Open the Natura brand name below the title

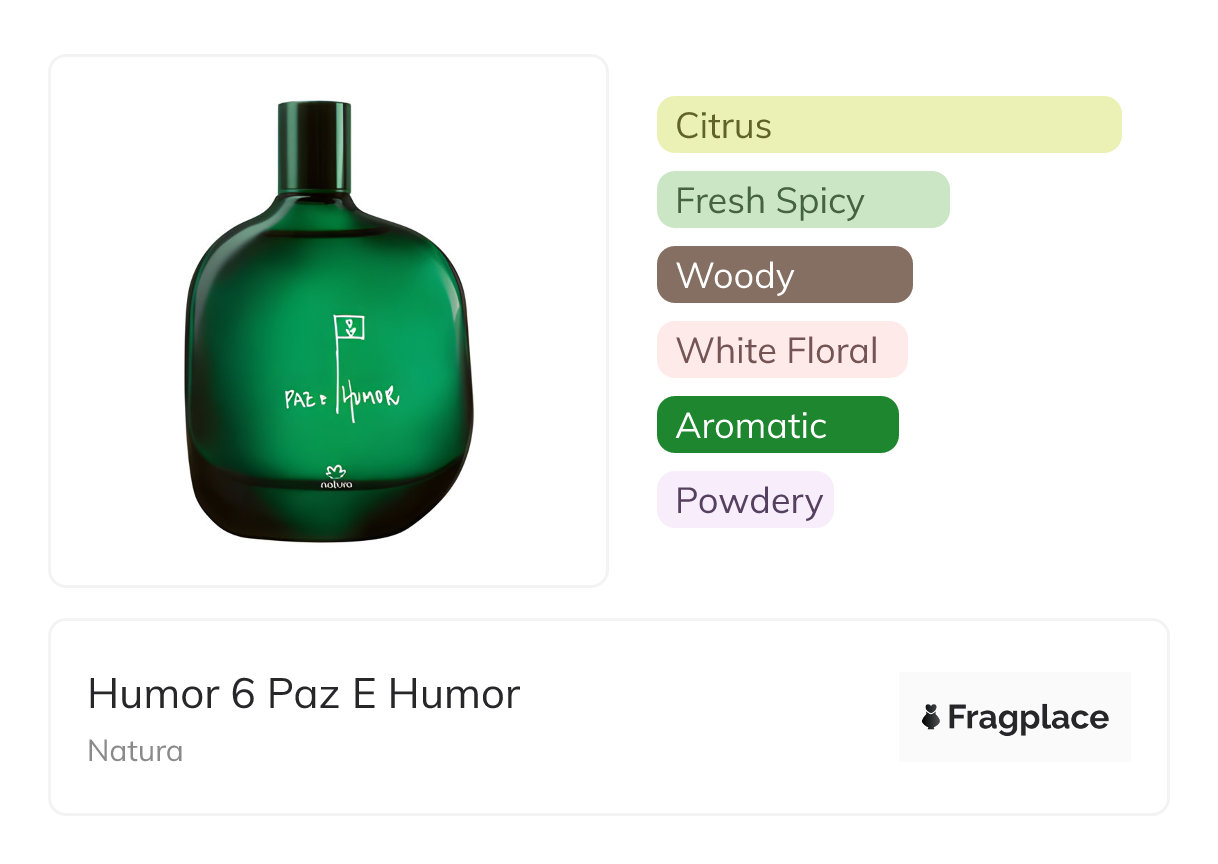(135, 751)
